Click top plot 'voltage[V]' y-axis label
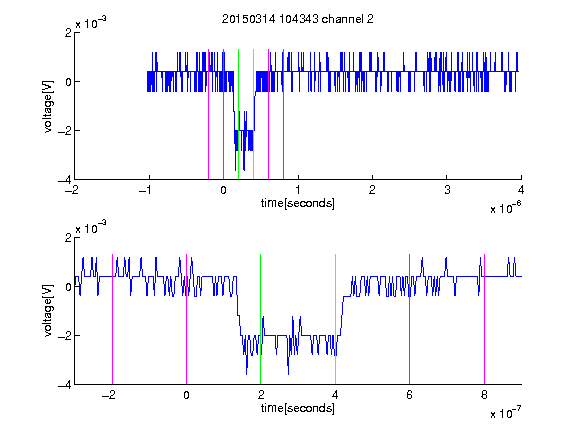 tap(48, 106)
